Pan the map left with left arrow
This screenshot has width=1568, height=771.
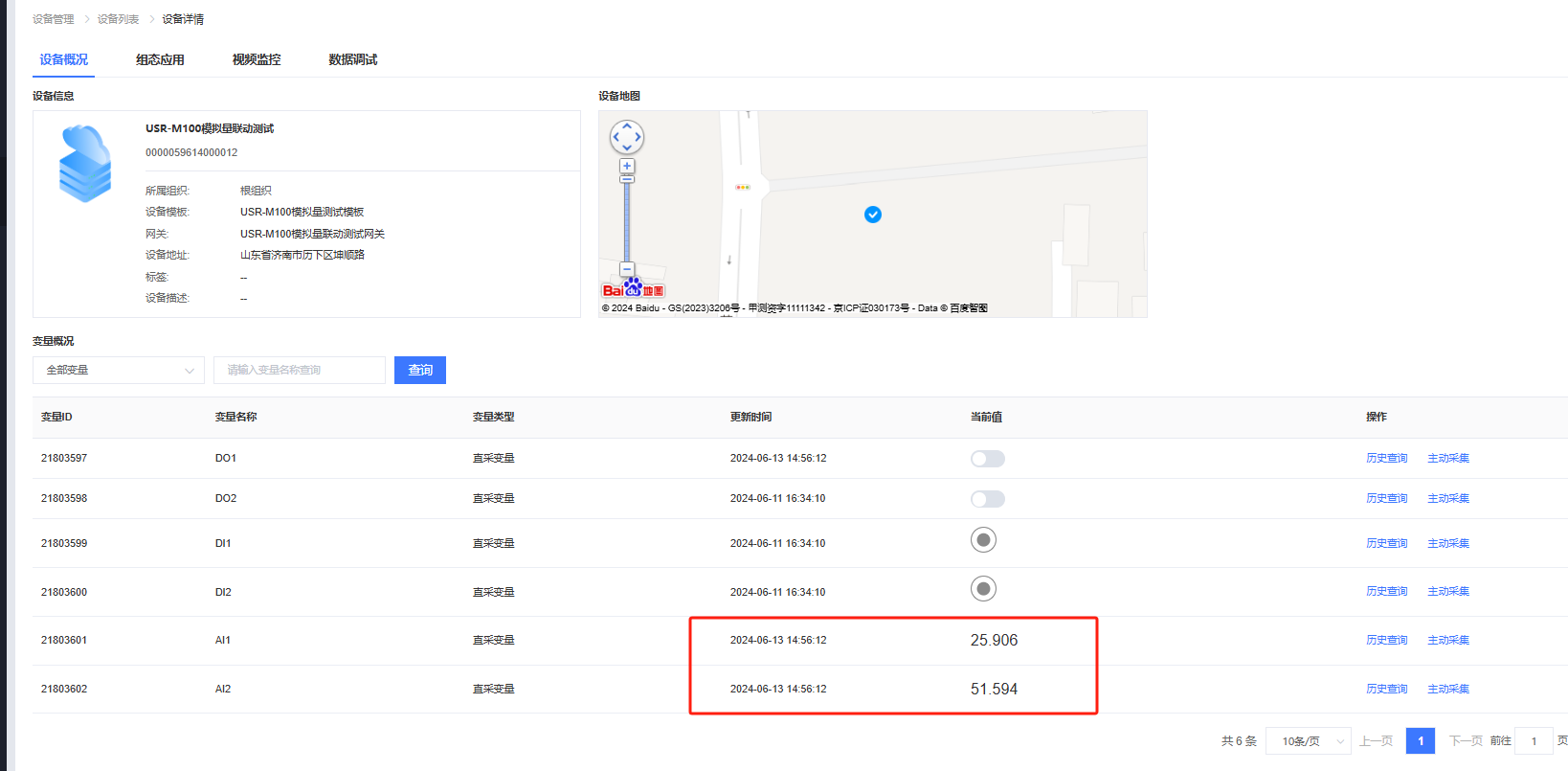point(616,137)
